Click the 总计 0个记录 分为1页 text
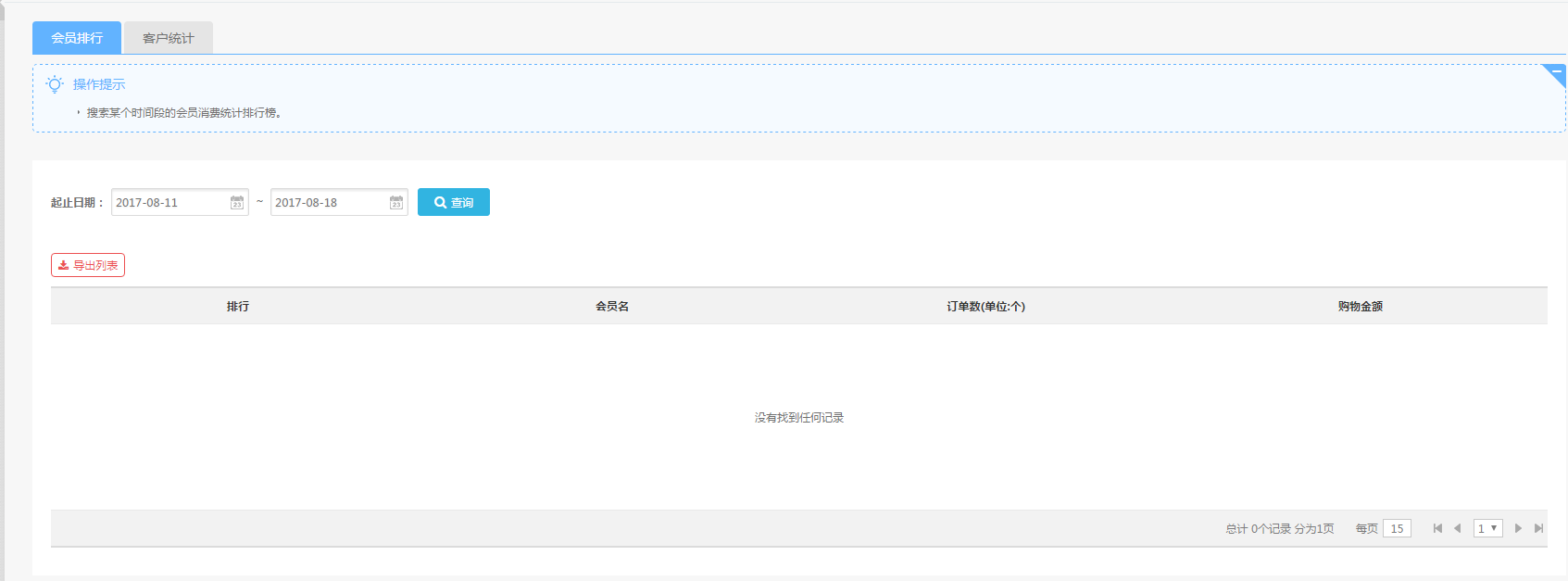The width and height of the screenshot is (1568, 581). tap(1280, 528)
